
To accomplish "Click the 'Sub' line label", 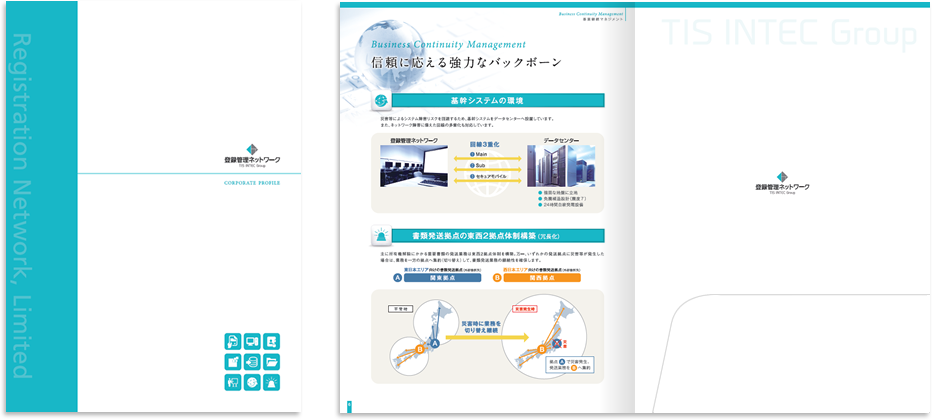I will (x=478, y=165).
